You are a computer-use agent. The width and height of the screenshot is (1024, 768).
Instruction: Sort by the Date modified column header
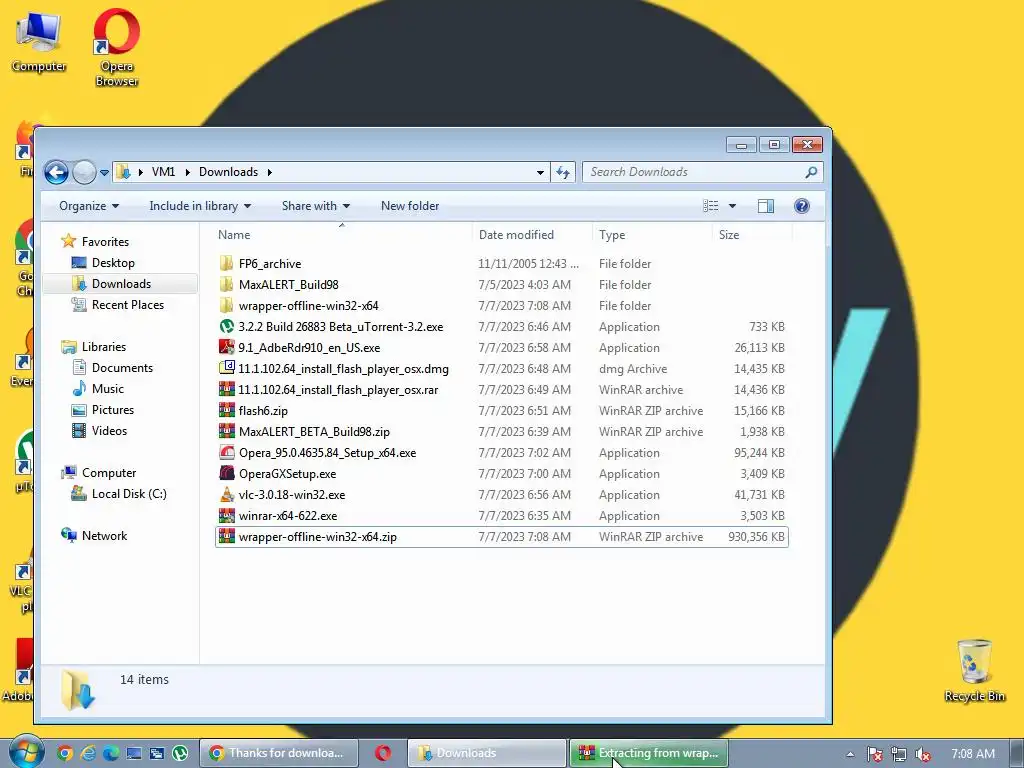click(x=532, y=235)
